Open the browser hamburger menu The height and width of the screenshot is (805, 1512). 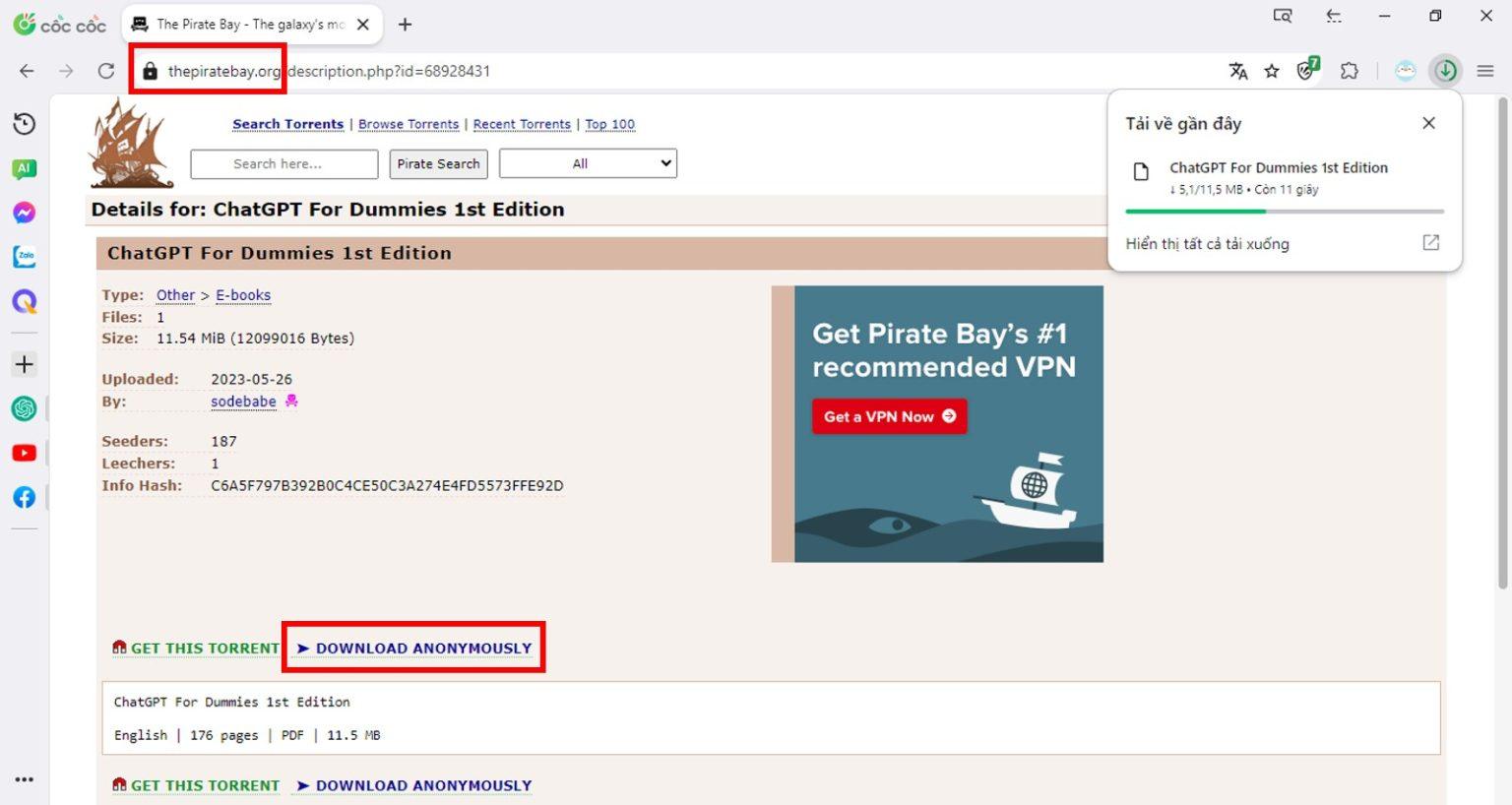click(x=1486, y=71)
